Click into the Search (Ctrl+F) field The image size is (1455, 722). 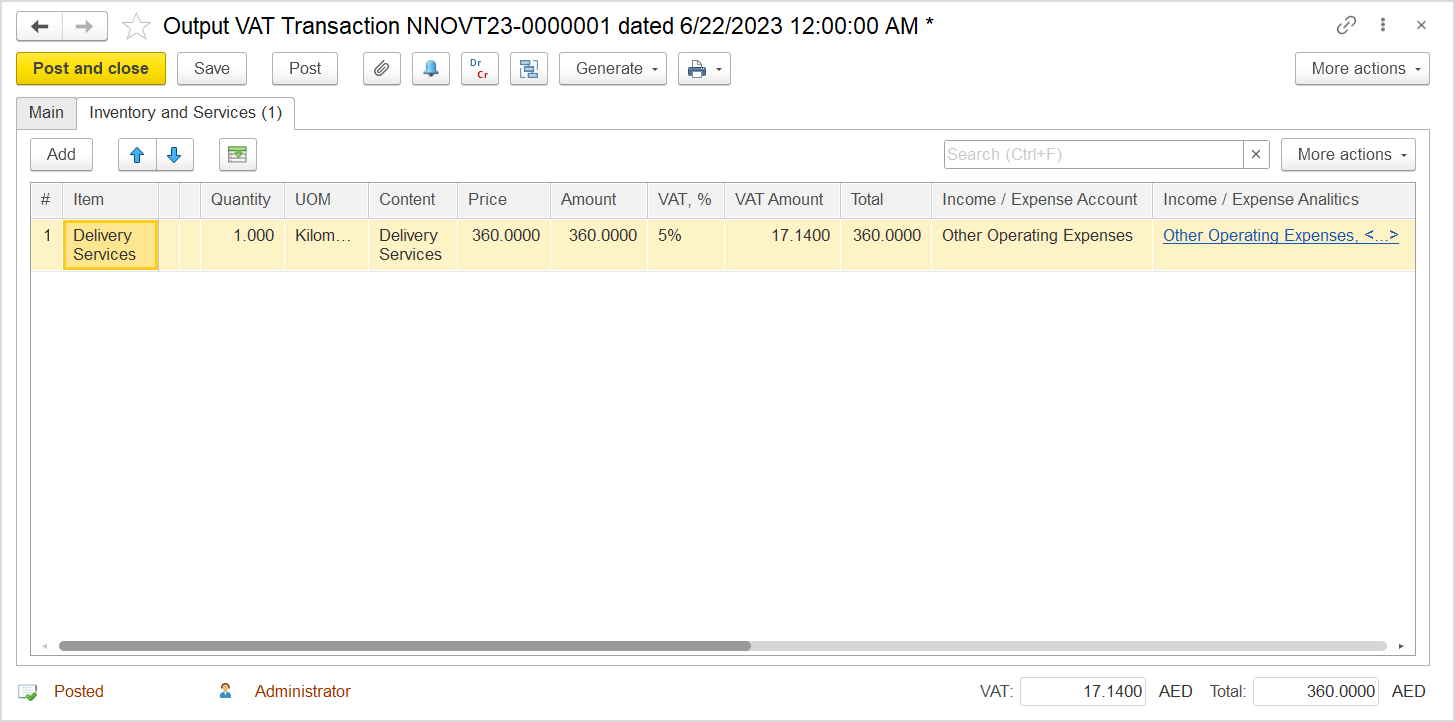tap(1094, 155)
